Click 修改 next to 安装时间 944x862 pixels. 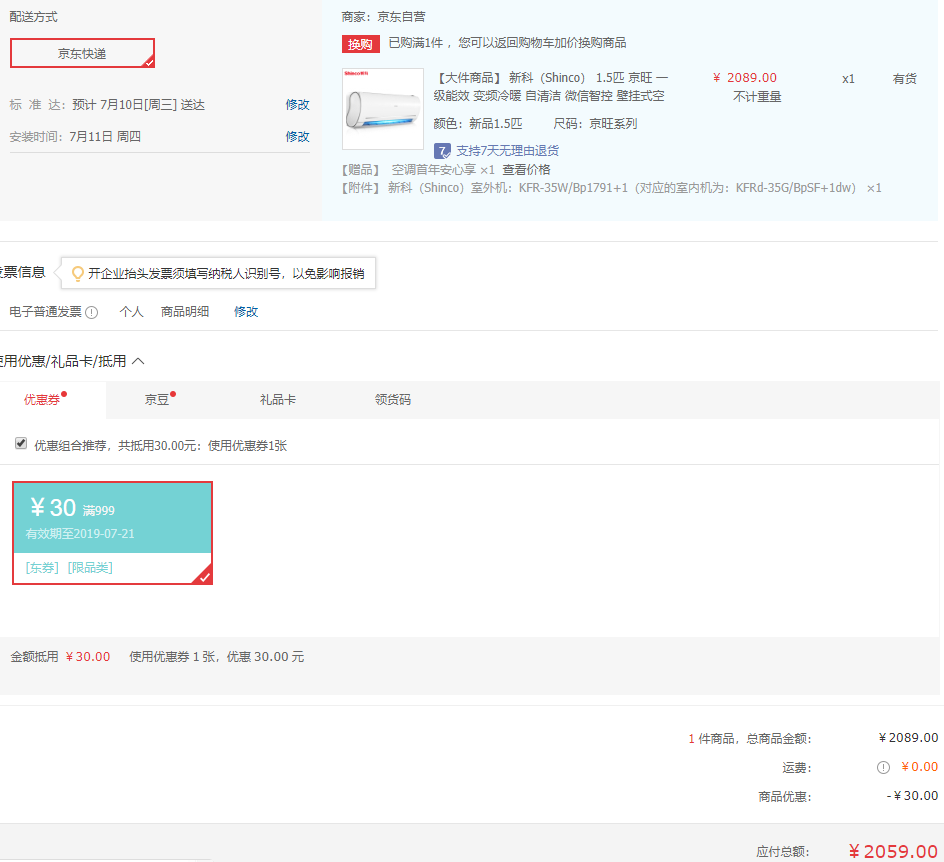click(x=297, y=137)
